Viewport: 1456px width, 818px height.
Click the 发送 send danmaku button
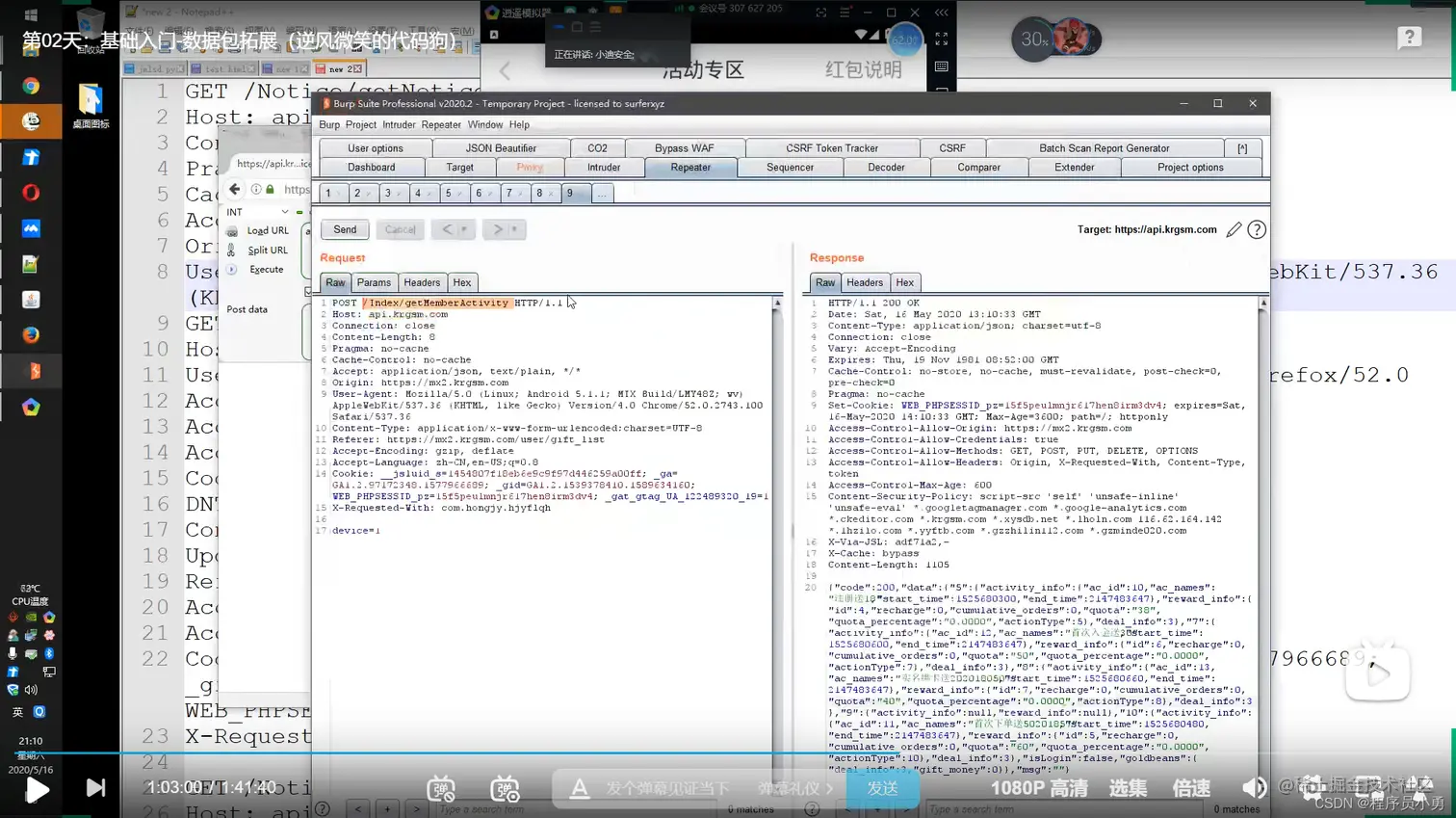click(882, 788)
